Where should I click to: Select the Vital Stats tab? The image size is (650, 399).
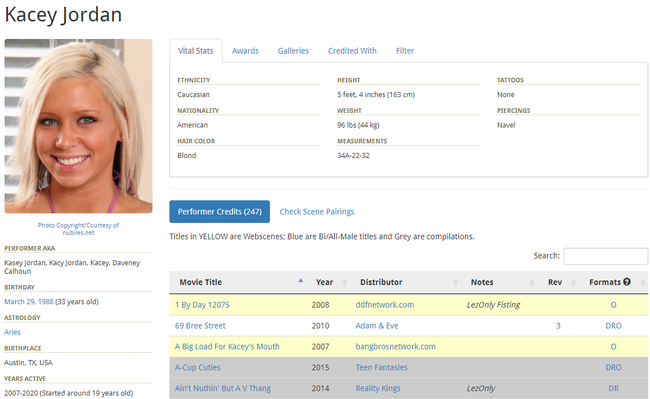click(x=196, y=51)
